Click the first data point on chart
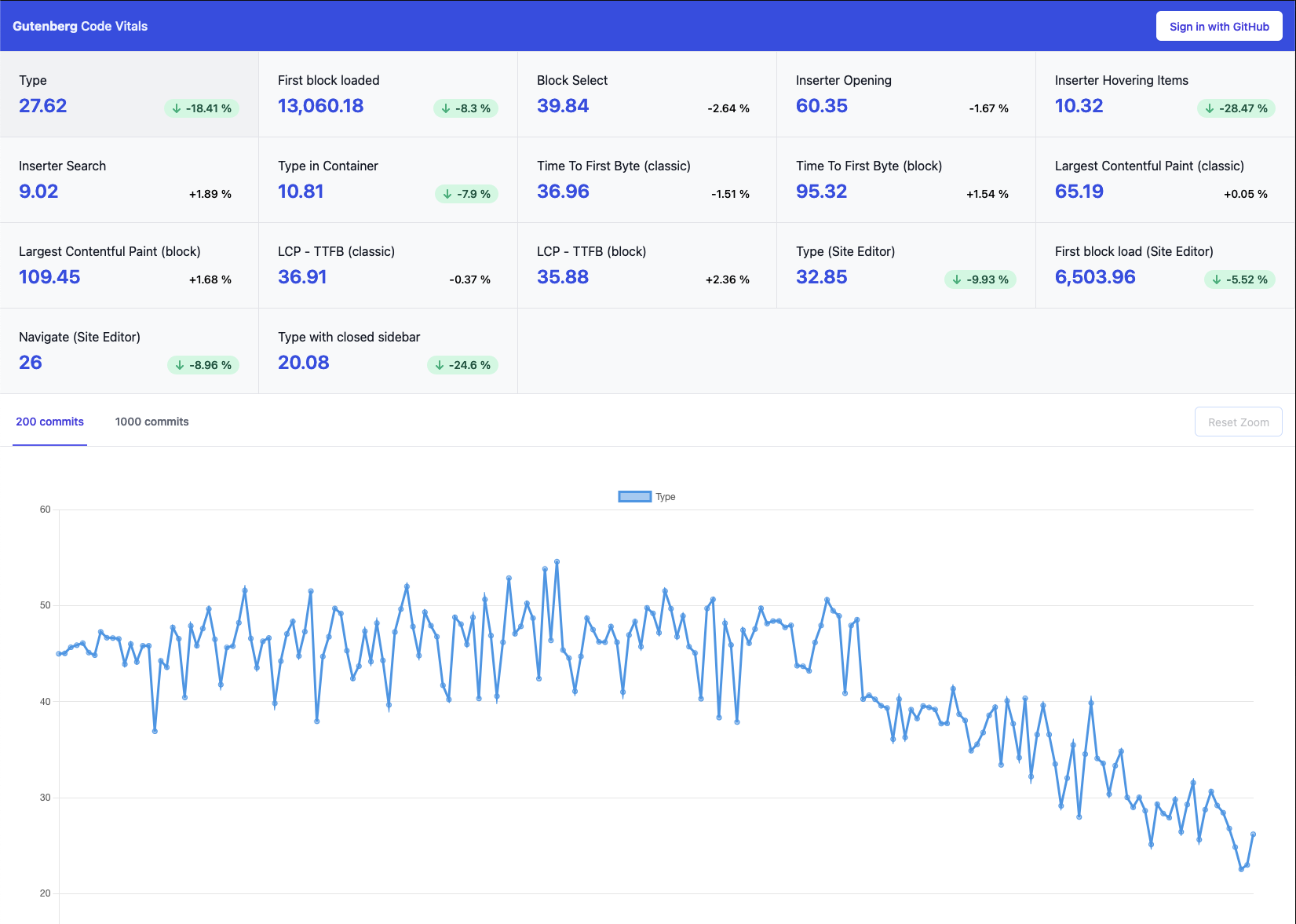The height and width of the screenshot is (924, 1296). point(59,653)
